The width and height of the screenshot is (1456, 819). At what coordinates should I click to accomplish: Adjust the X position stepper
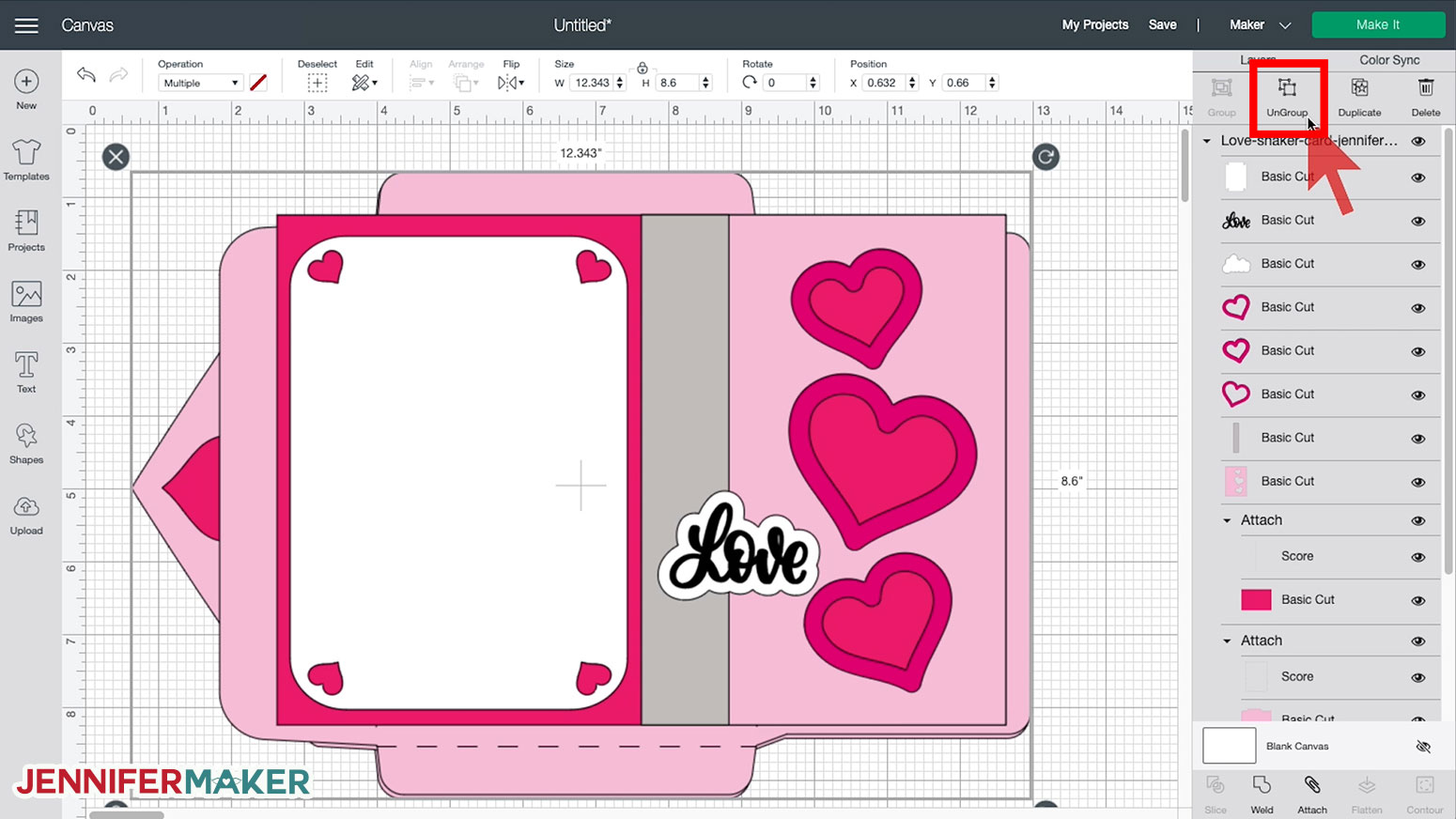coord(912,83)
